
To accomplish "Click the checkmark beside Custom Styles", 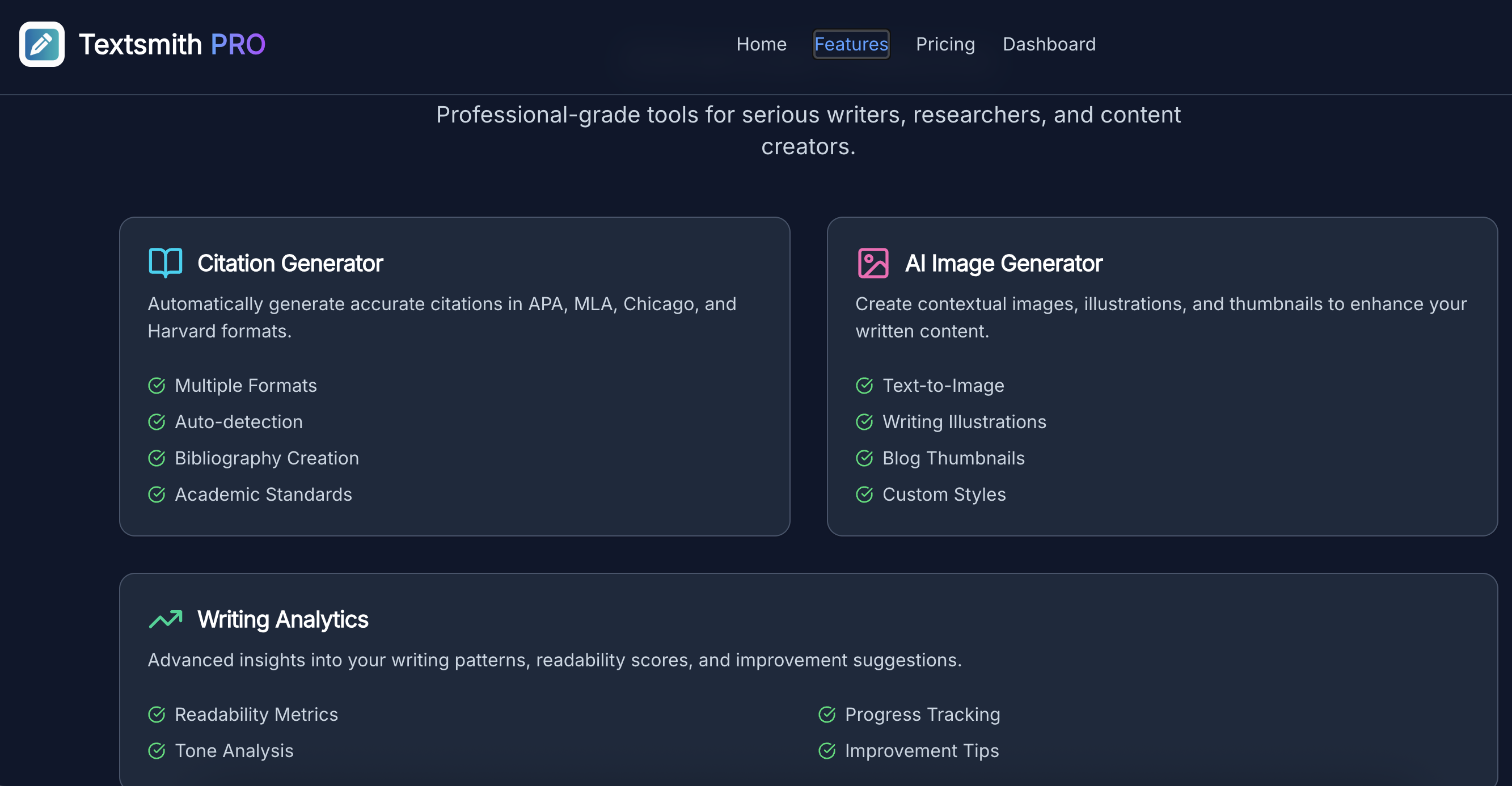I will (x=864, y=495).
